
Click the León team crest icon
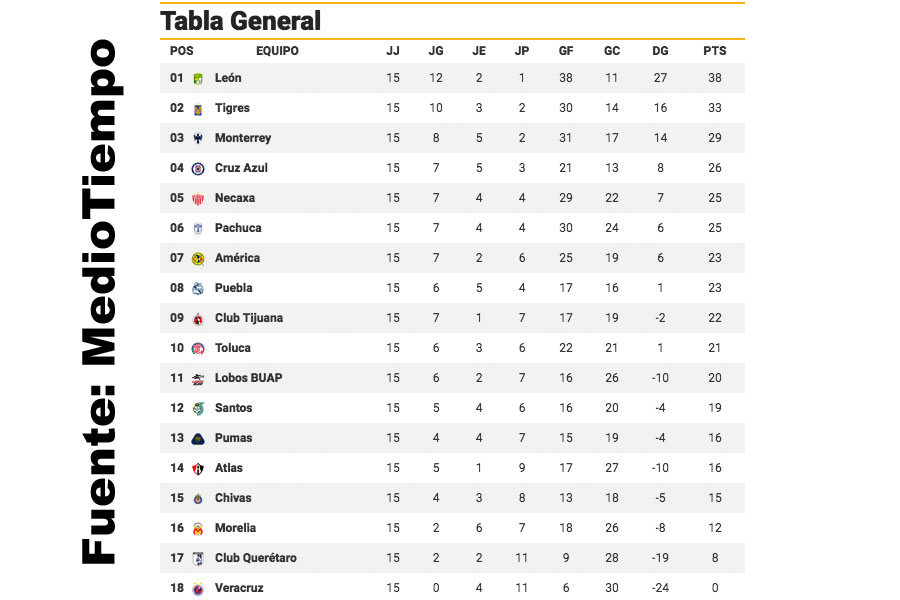click(x=198, y=79)
